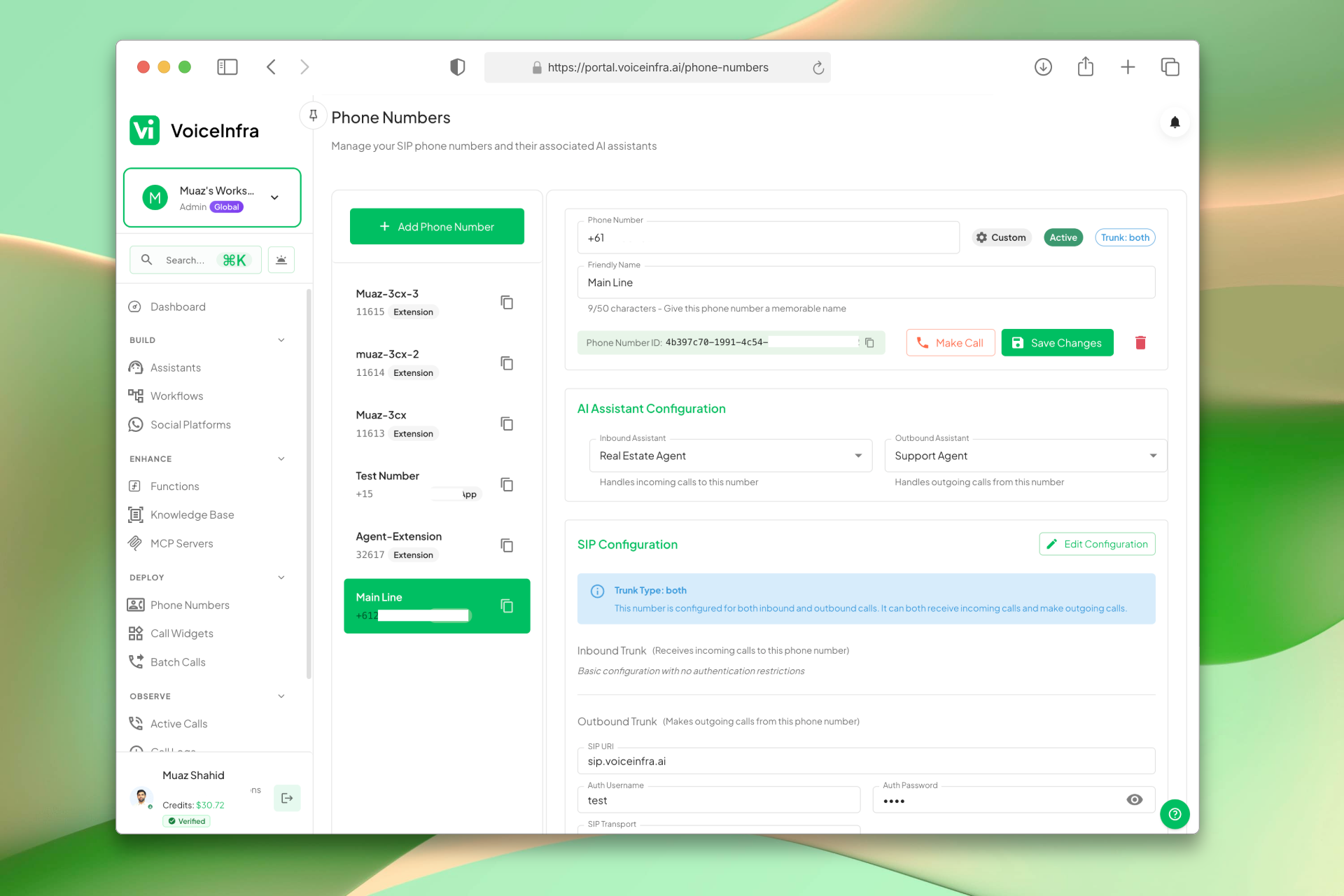Viewport: 1344px width, 896px height.
Task: Delete this phone number with trash icon
Action: (1140, 342)
